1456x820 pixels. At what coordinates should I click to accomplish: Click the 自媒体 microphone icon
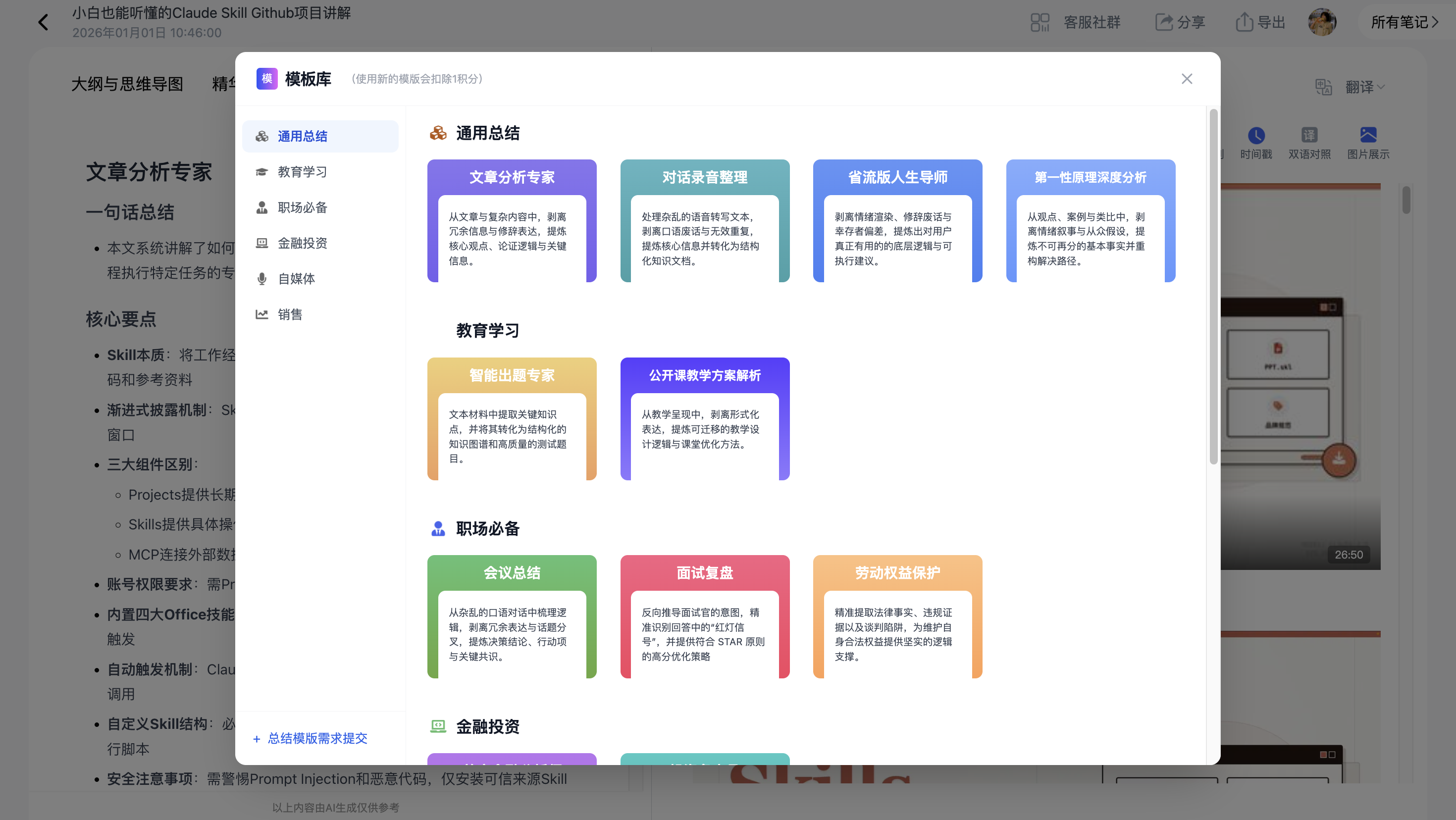click(261, 279)
